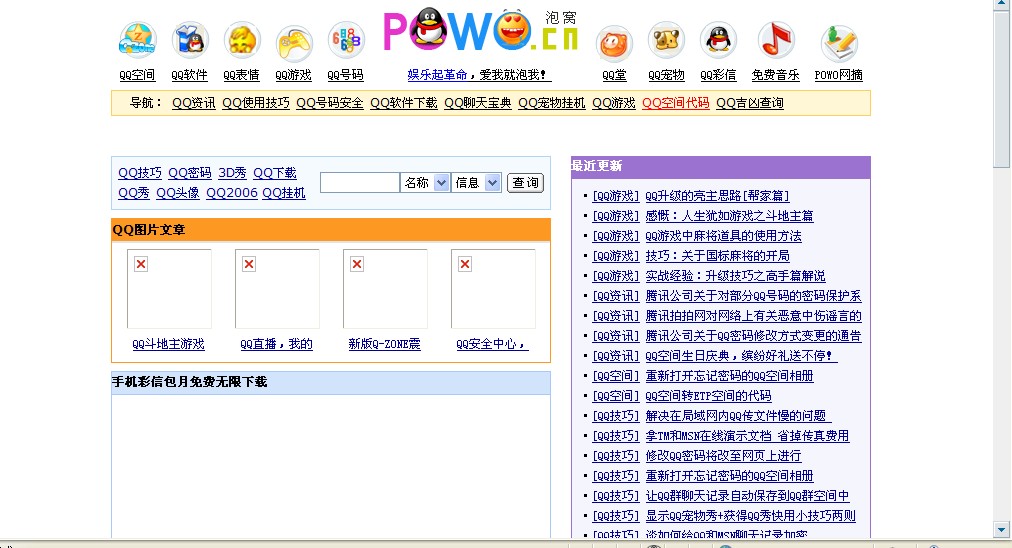
Task: Open QQ聊天宝典 in the navigation bar
Action: (x=478, y=103)
